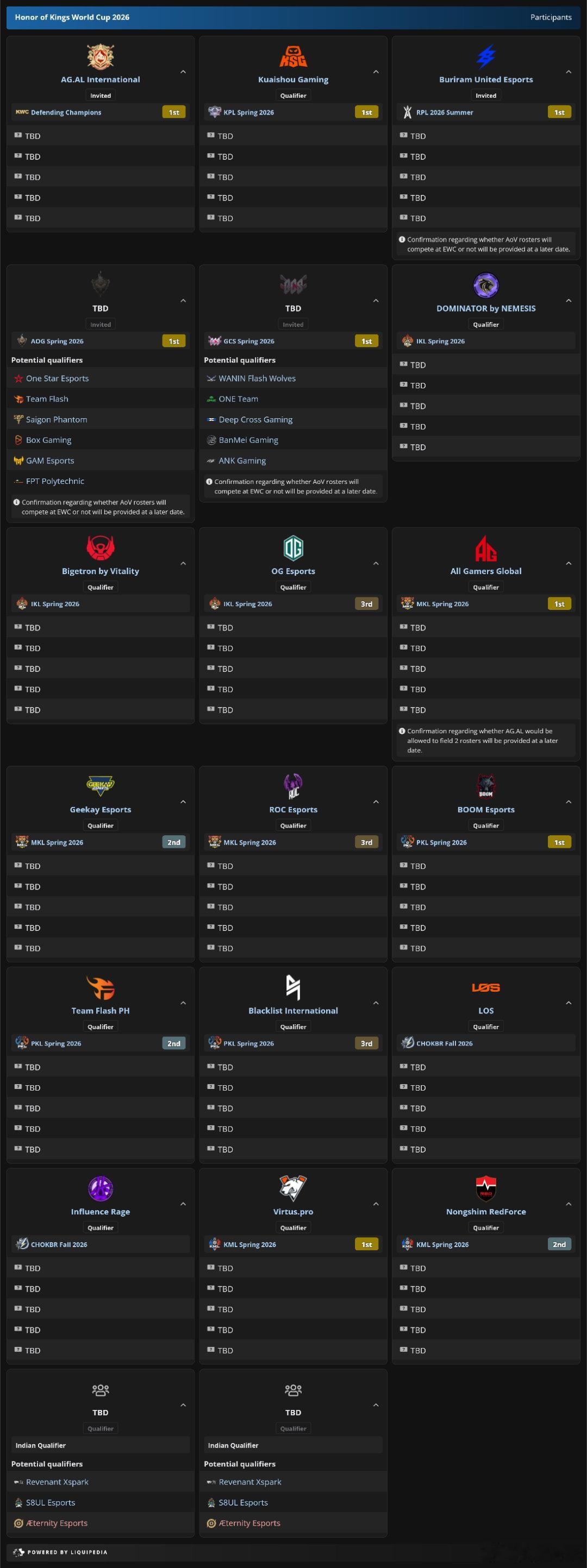Click the Box Gaming icon

[x=18, y=440]
